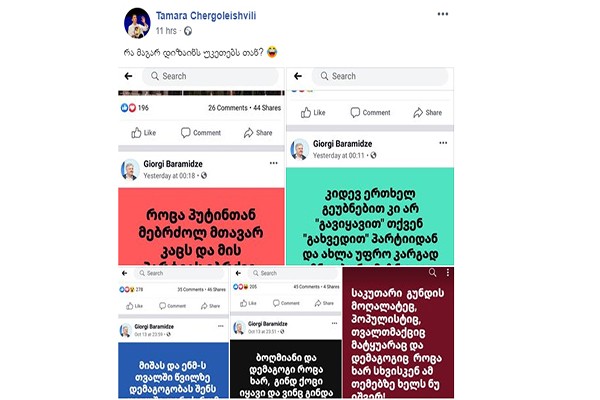Click the Tamara Chergoleishvili name link
Image resolution: width=600 pixels, height=400 pixels.
click(206, 16)
